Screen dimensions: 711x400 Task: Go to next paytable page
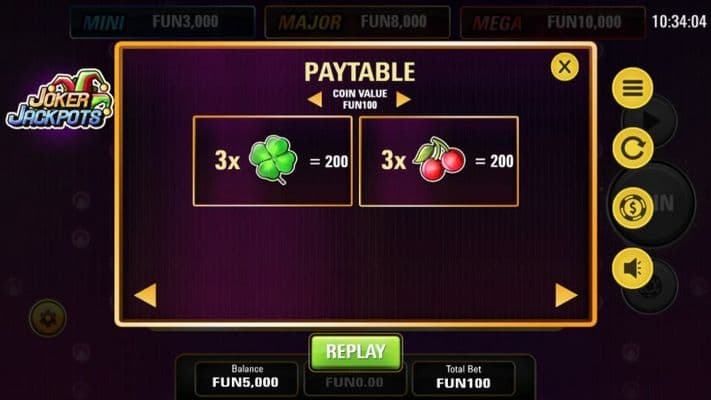566,295
